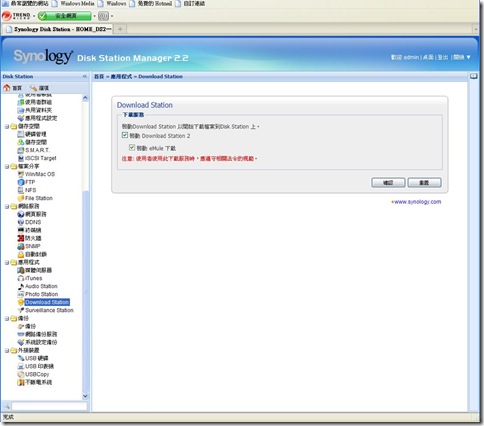Click the Trend Micro logo icon
Image resolution: width=484 pixels, height=426 pixels.
(7, 16)
